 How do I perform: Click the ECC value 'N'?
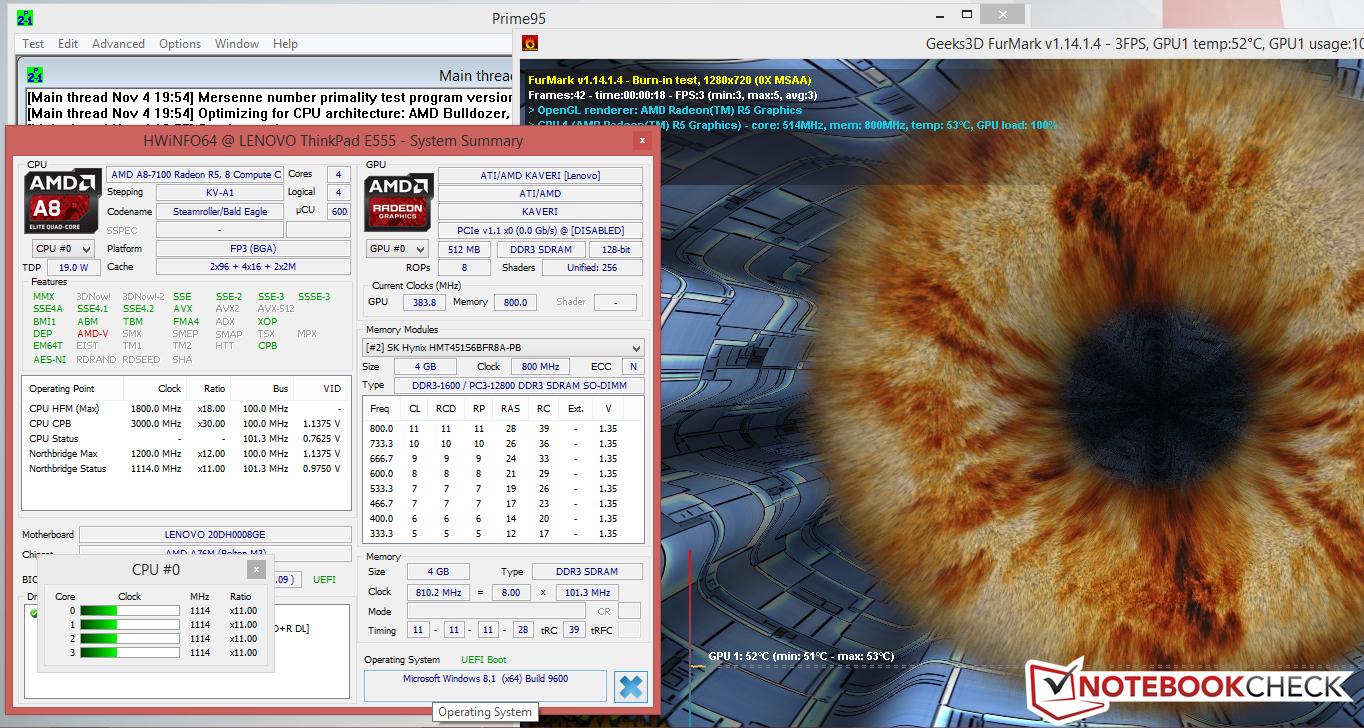tap(633, 367)
